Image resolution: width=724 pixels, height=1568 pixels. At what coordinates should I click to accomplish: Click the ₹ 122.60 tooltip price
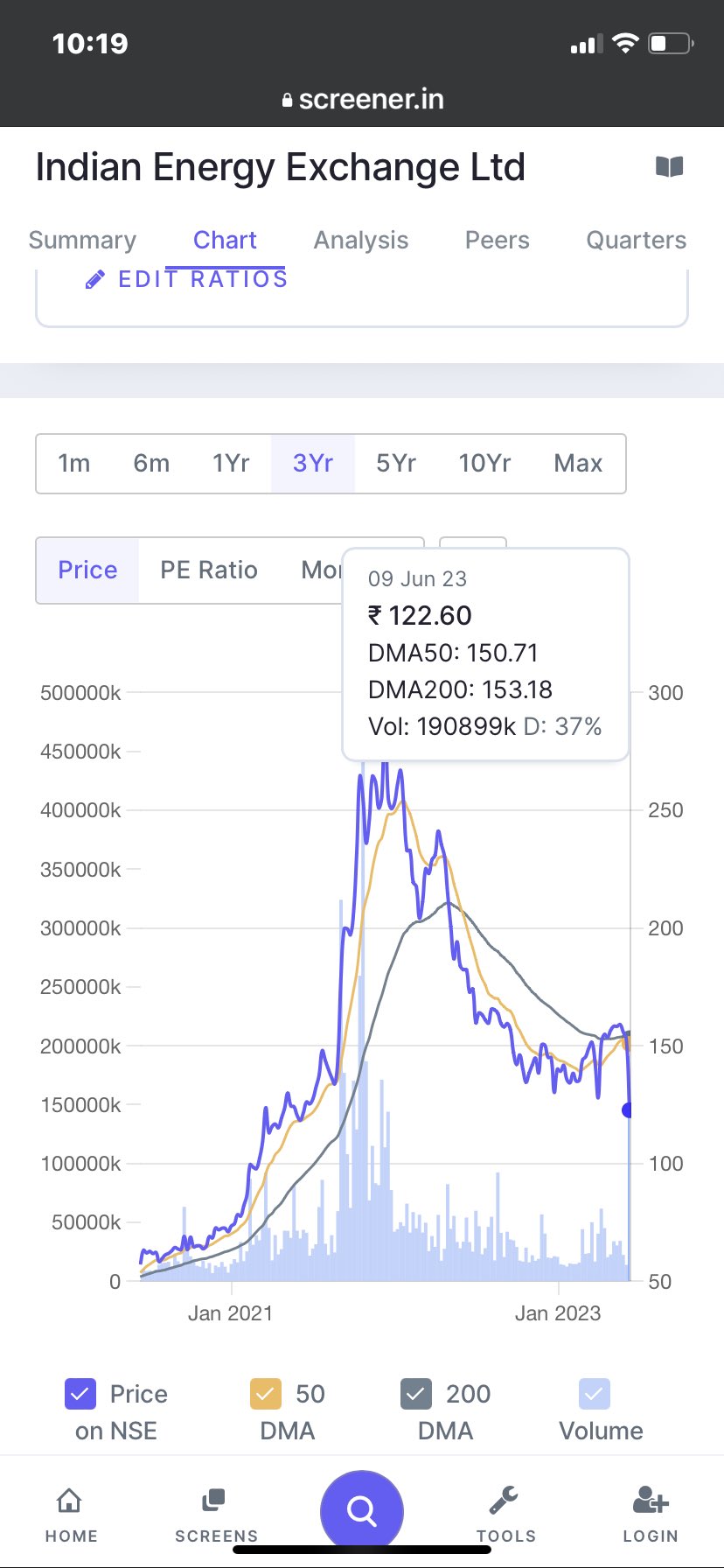pos(420,615)
